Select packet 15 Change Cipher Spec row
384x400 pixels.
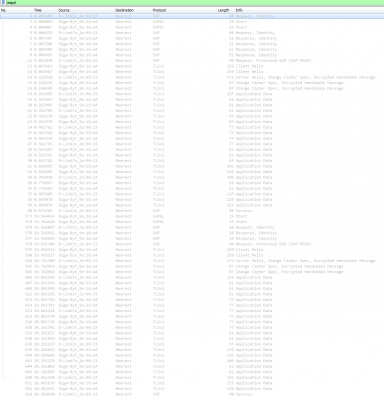[192, 83]
